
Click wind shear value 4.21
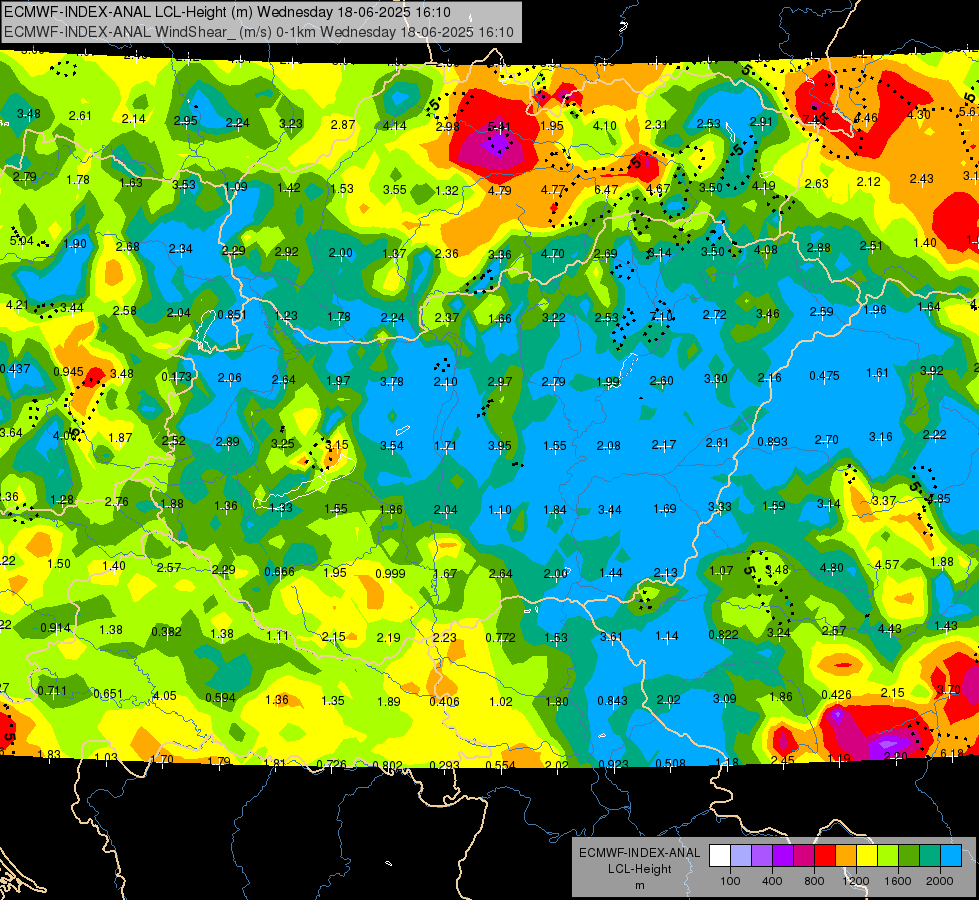(17, 305)
